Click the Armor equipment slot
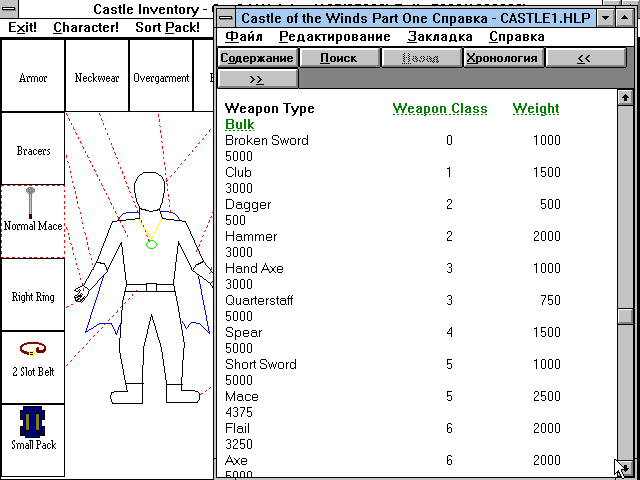The image size is (640, 480). click(33, 76)
